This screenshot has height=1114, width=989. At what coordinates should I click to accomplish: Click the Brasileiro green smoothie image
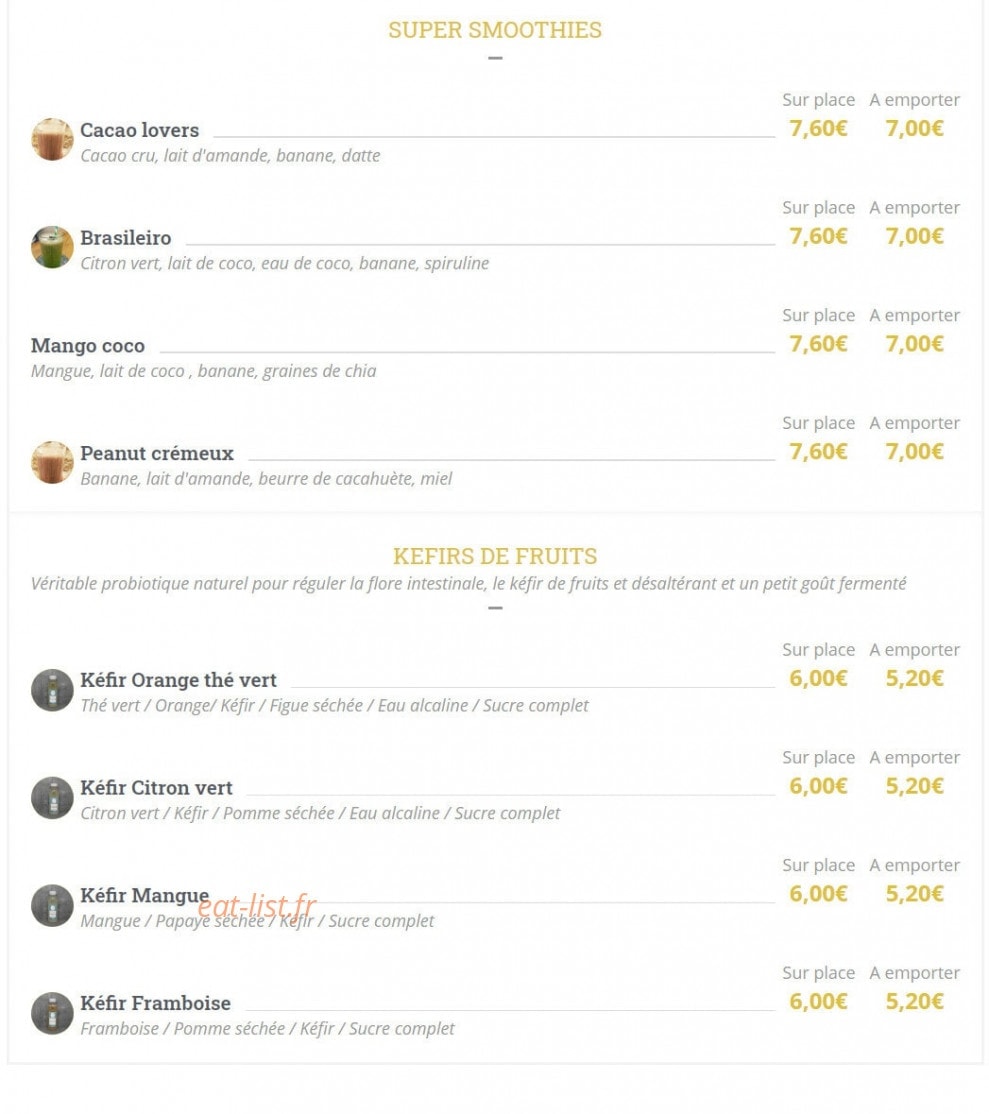coord(52,247)
